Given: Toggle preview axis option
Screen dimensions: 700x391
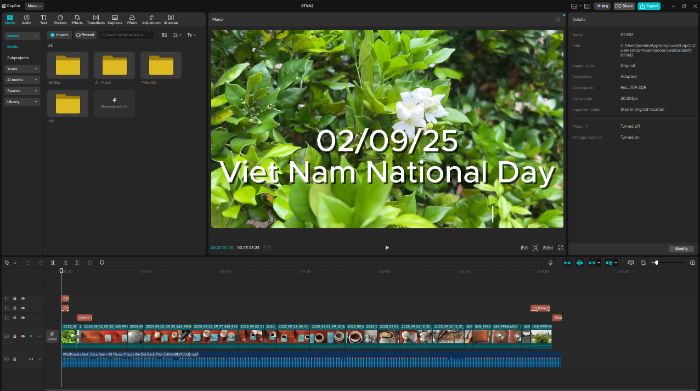Looking at the screenshot, I should [x=610, y=263].
